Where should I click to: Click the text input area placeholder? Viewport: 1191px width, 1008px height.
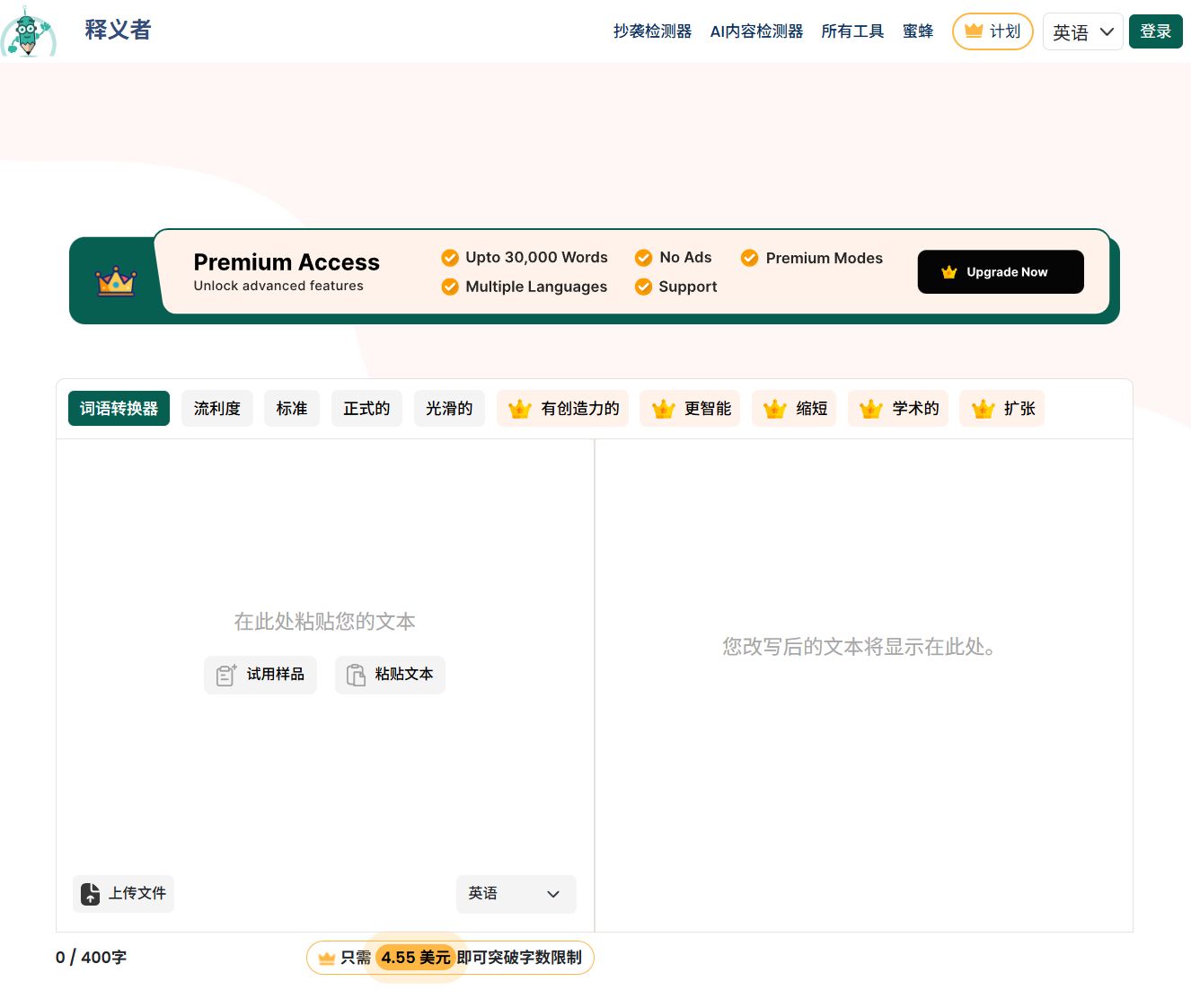tap(324, 622)
